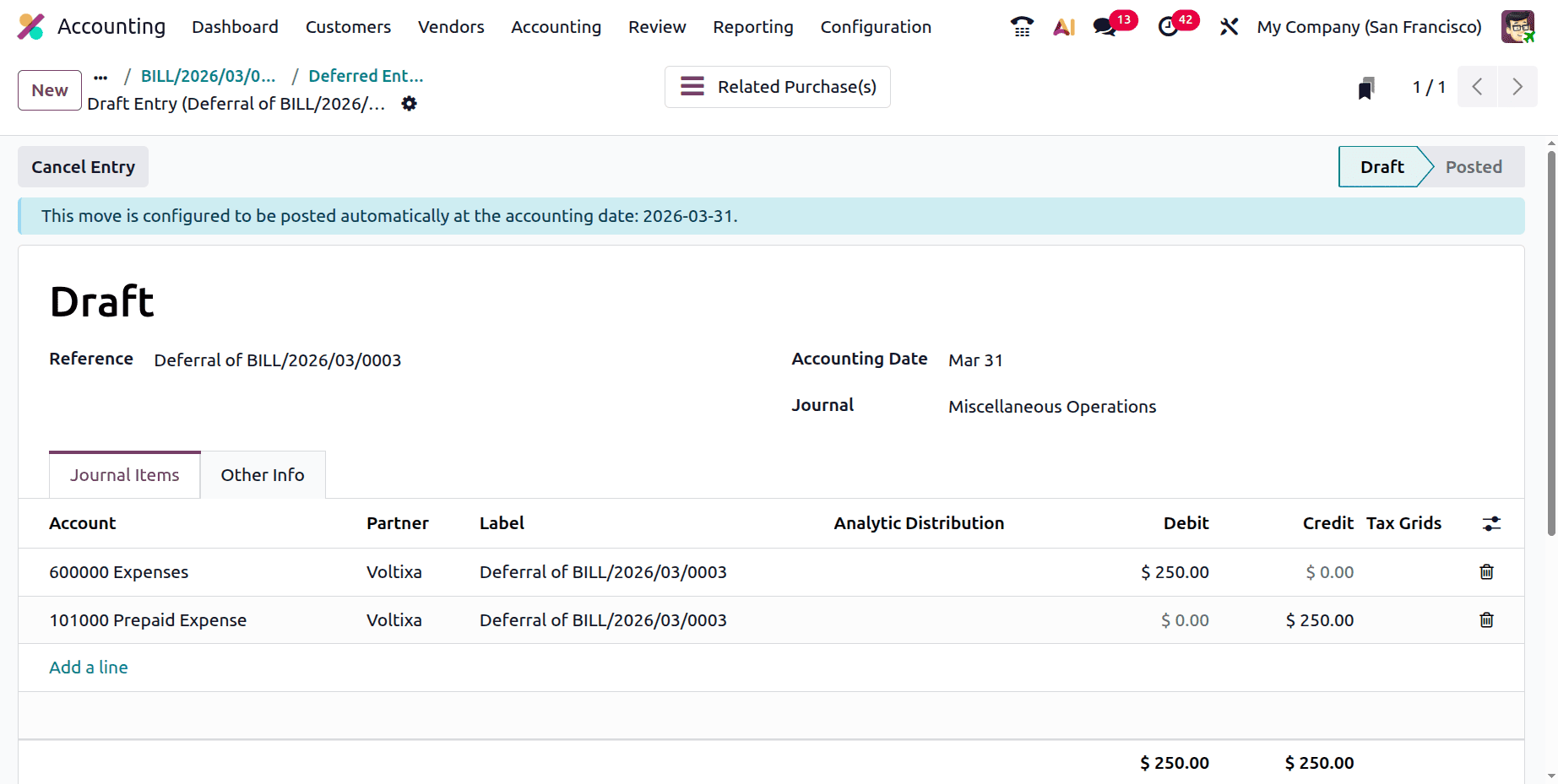Open the Configuration menu

pyautogui.click(x=876, y=27)
